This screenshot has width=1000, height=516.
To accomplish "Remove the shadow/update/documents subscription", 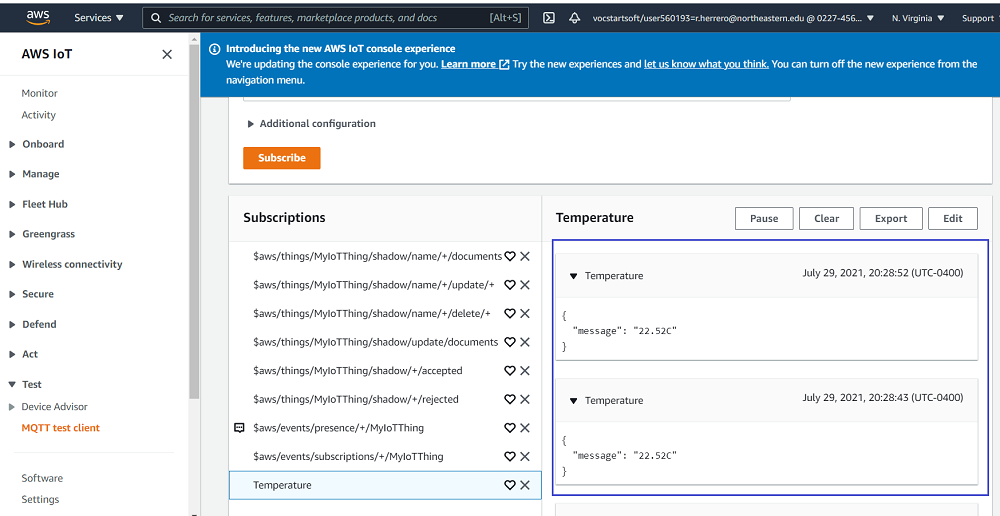I will (x=525, y=342).
